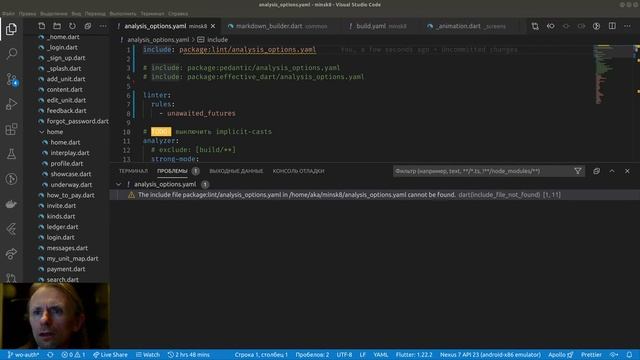The image size is (640, 360).
Task: Open the Explorer view in activity bar
Action: click(11, 29)
